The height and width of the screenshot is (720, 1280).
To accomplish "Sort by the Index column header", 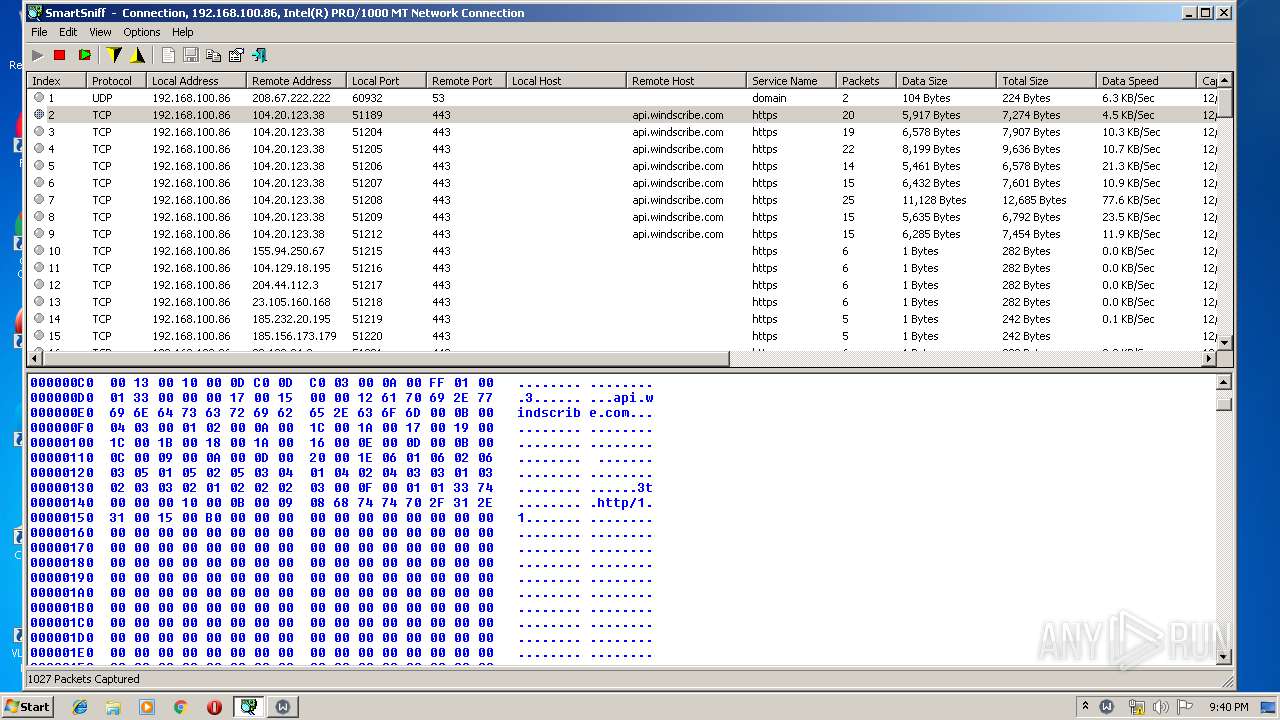I will [x=57, y=81].
